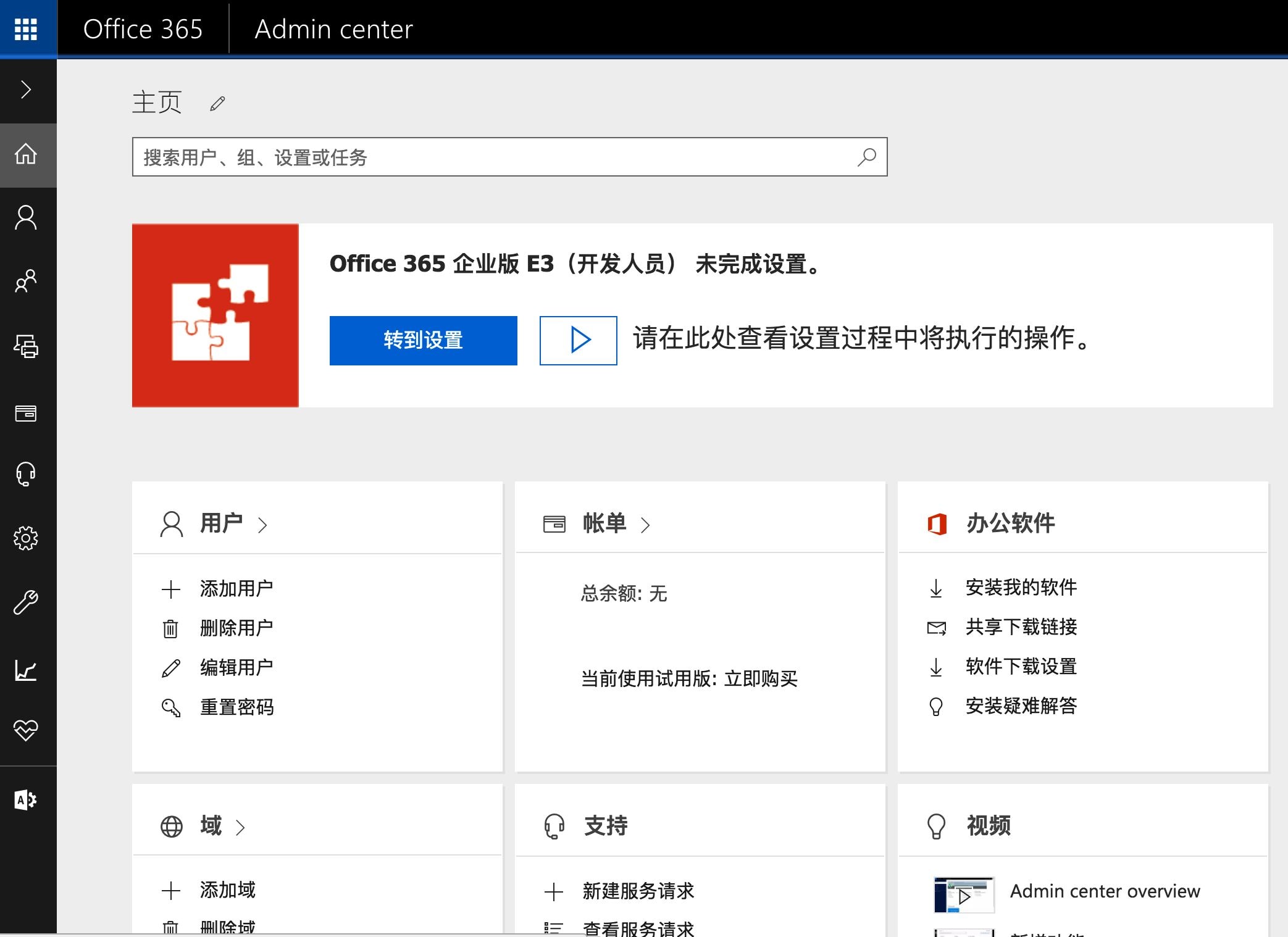Click the globe icon beside 域

coord(172,827)
